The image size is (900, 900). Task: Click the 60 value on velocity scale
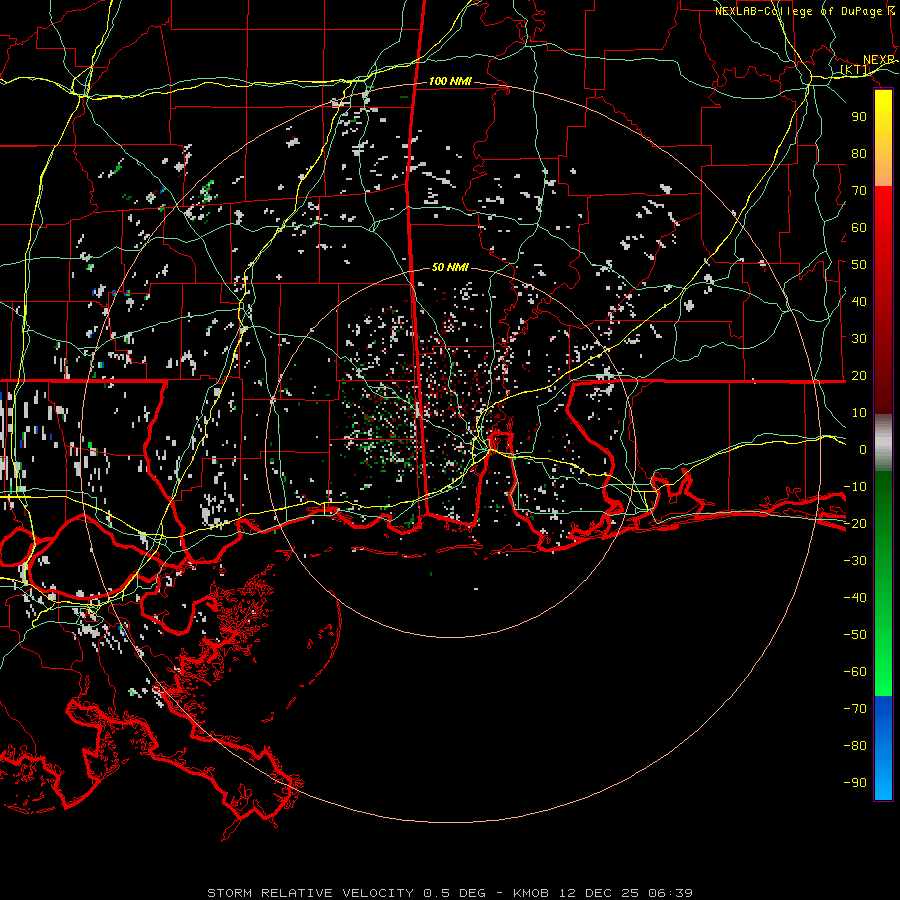[859, 228]
